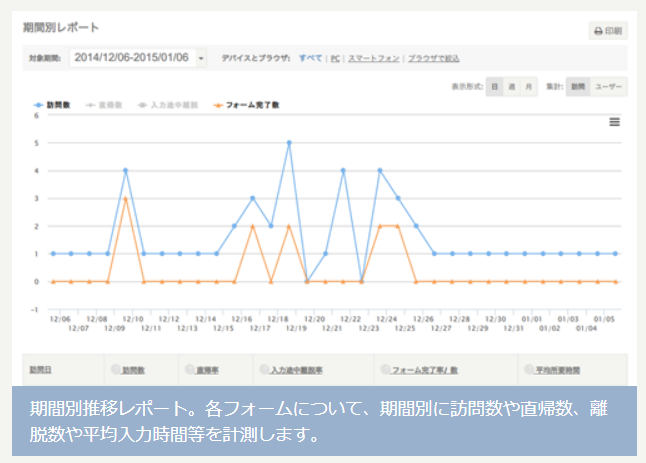Screen dimensions: 646x463
Task: Switch display format to 週 (weekly)
Action: (x=512, y=87)
